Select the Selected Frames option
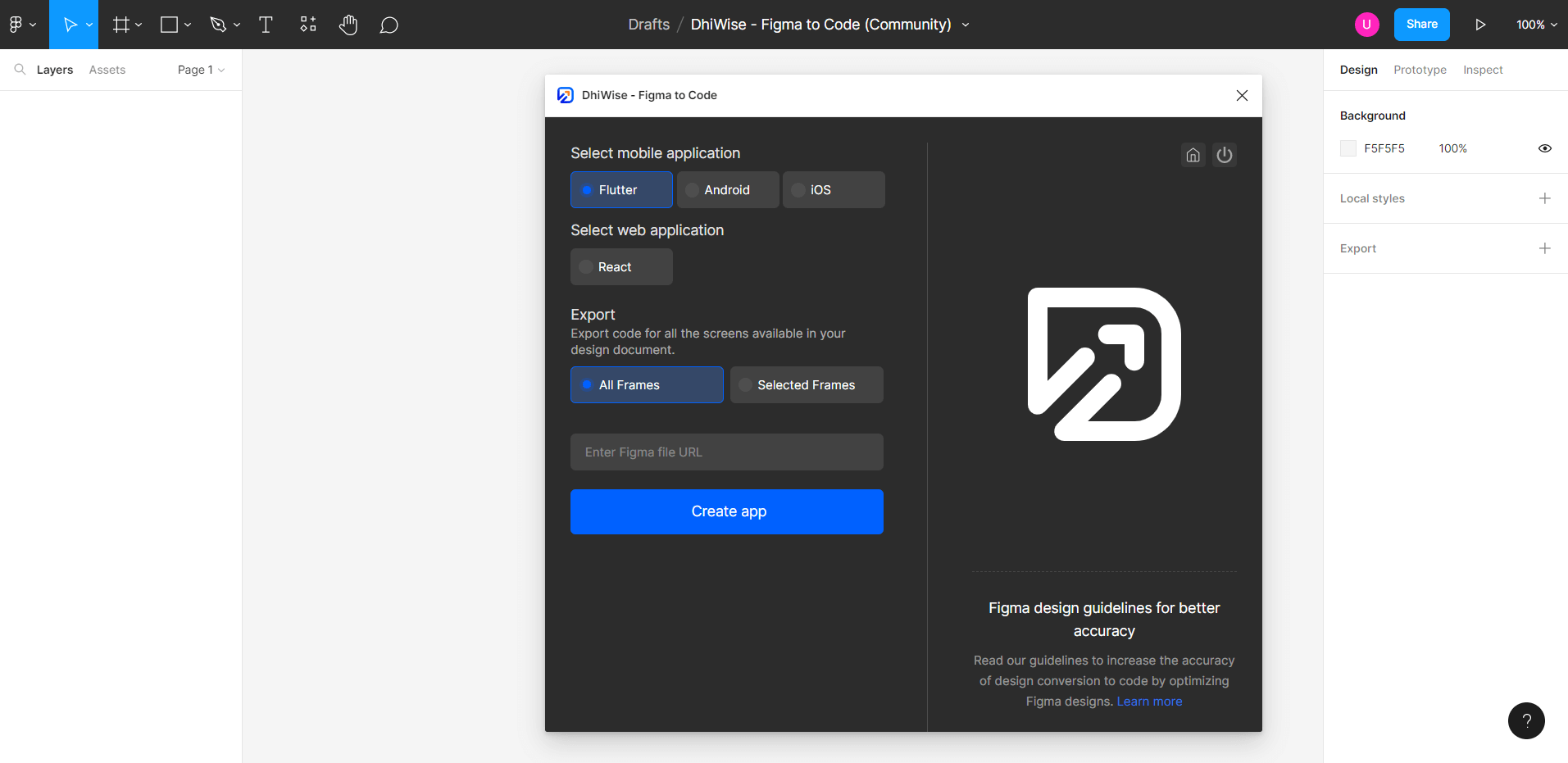Image resolution: width=1568 pixels, height=763 pixels. pos(807,385)
